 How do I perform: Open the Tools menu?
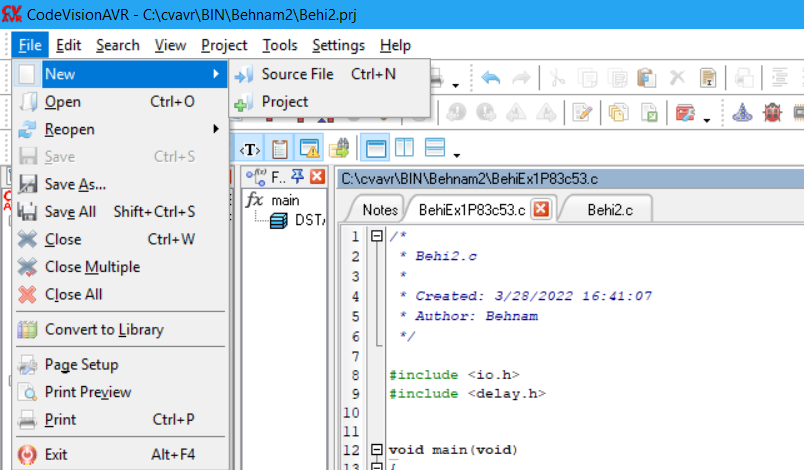(x=279, y=45)
